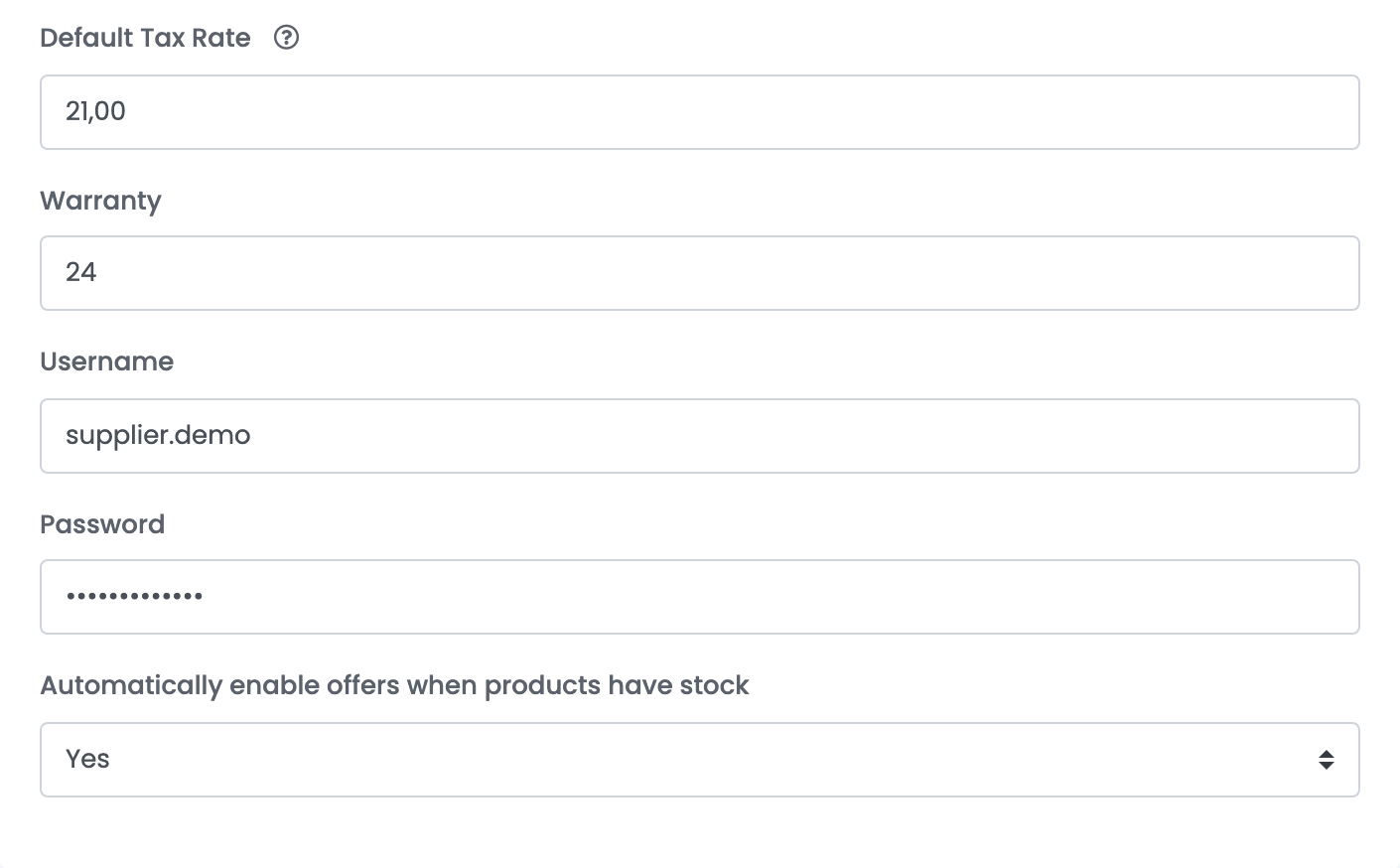Open the Default Tax Rate help icon

(286, 38)
